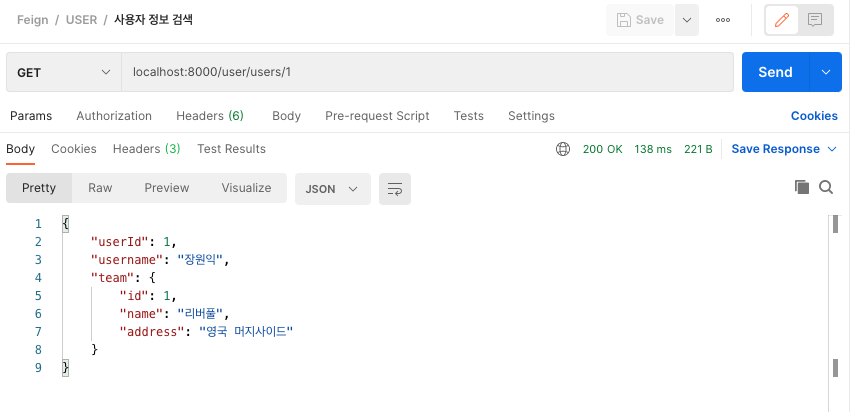This screenshot has height=412, width=852.
Task: Open the request Params tab
Action: tap(31, 116)
